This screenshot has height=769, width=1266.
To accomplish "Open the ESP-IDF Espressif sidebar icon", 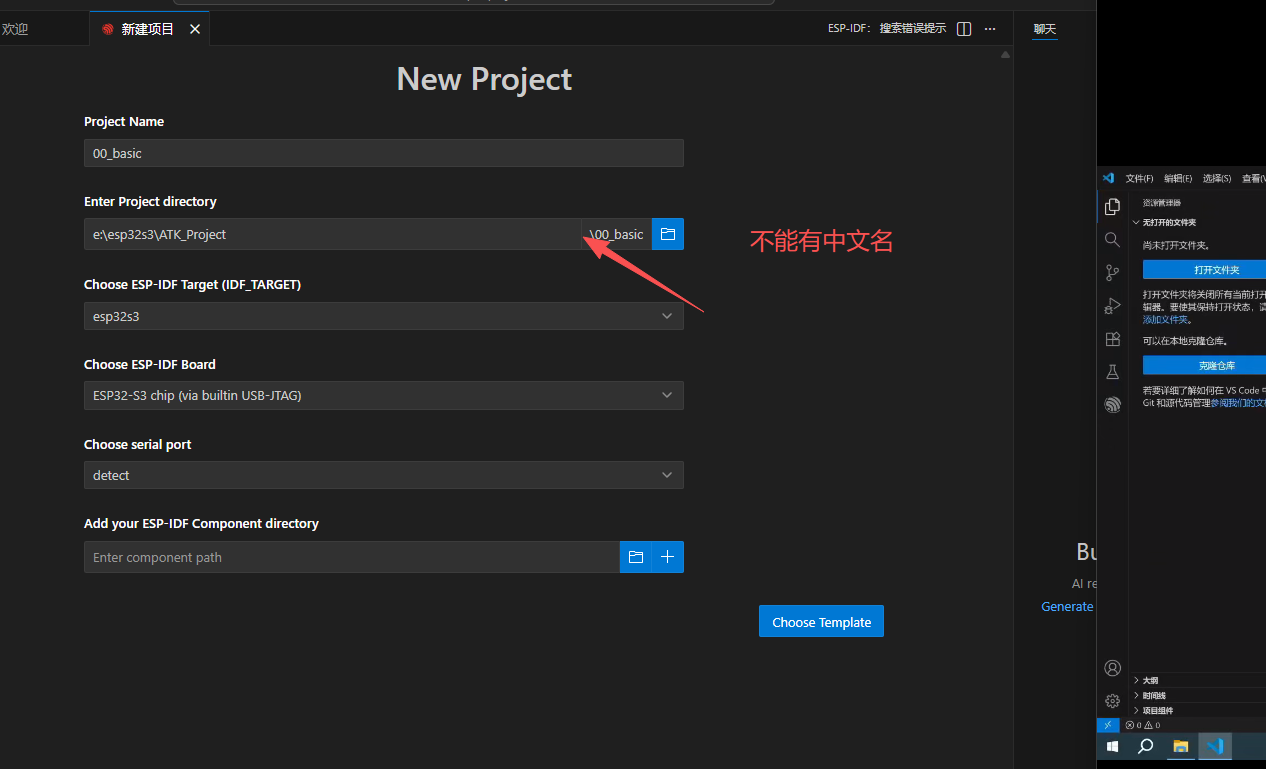I will point(1112,405).
